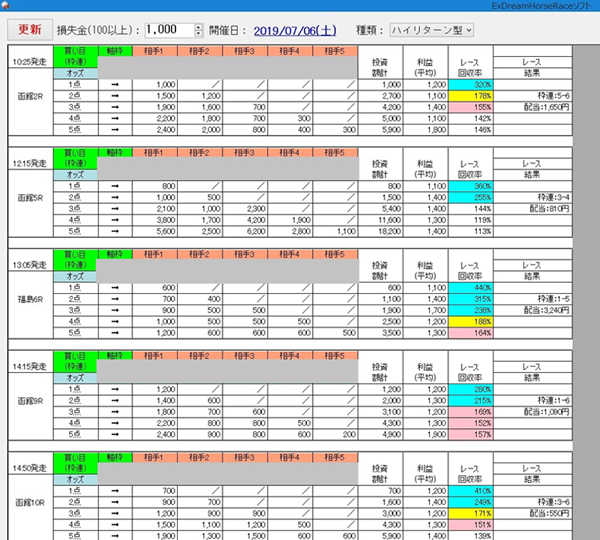The height and width of the screenshot is (540, 600).
Task: Increase loss amount with spinner up arrow
Action: [x=200, y=26]
